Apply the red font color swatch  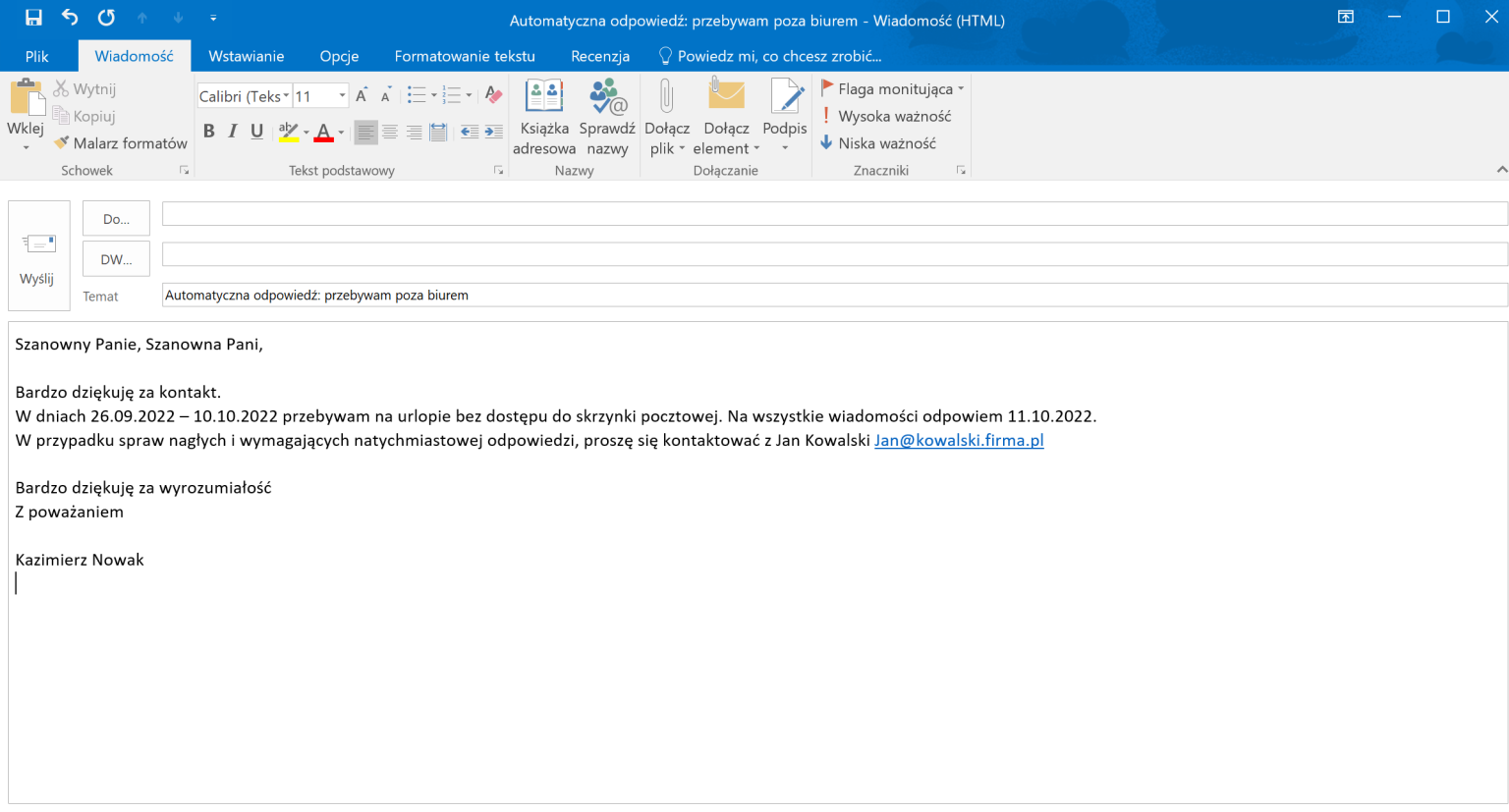pyautogui.click(x=323, y=132)
